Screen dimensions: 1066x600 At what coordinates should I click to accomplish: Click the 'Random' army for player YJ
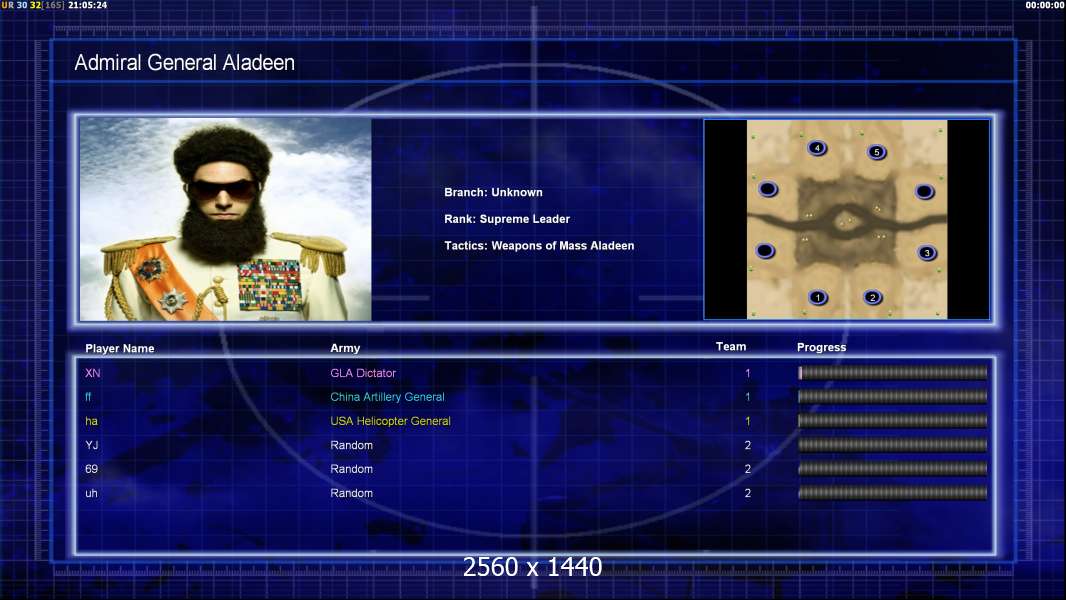tap(351, 445)
